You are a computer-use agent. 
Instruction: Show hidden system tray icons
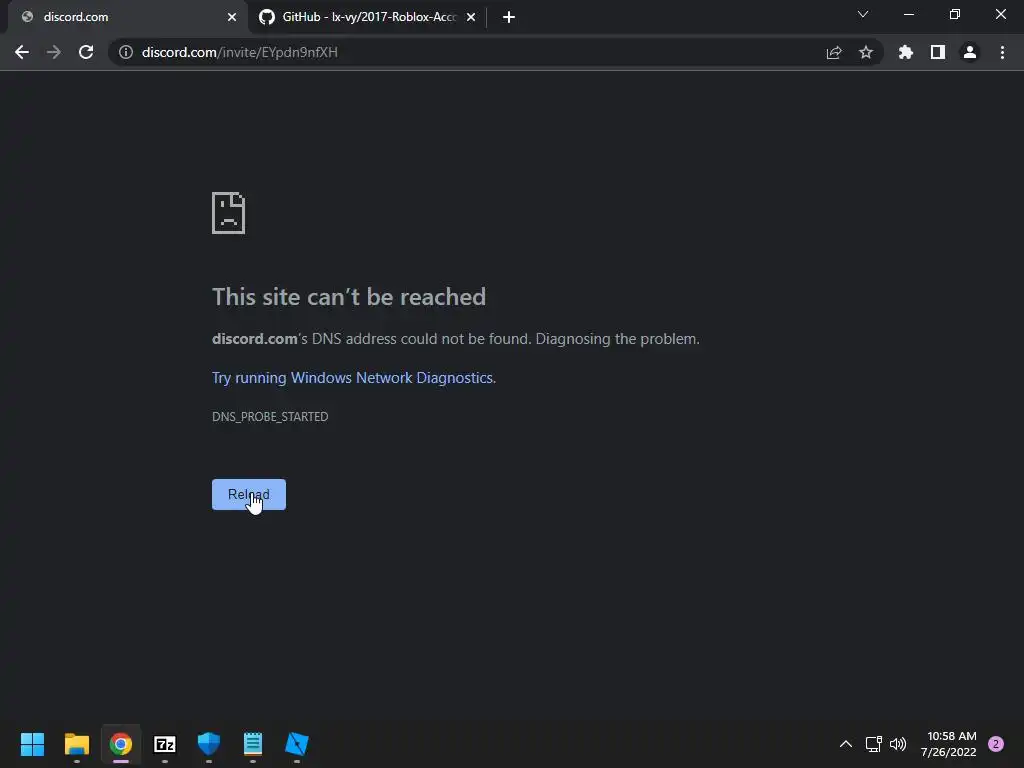(x=846, y=744)
